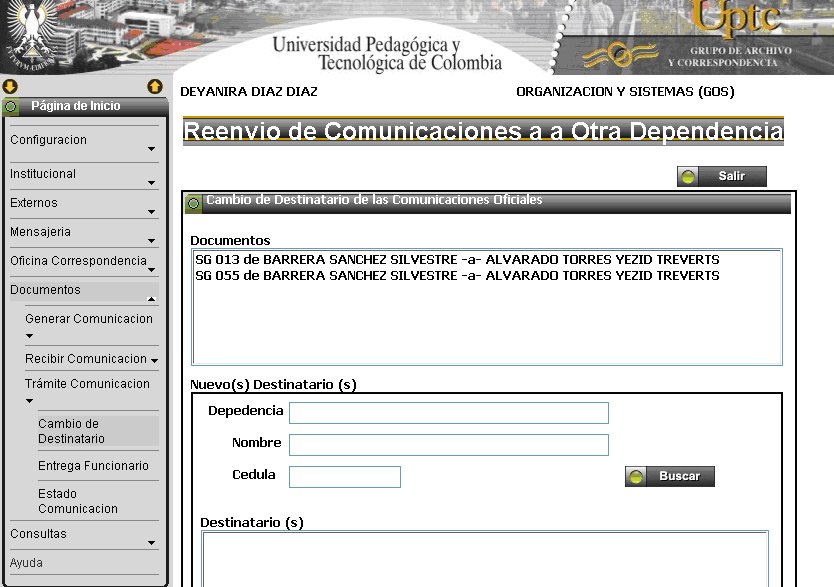Focus the Nombre input field

[x=449, y=445]
